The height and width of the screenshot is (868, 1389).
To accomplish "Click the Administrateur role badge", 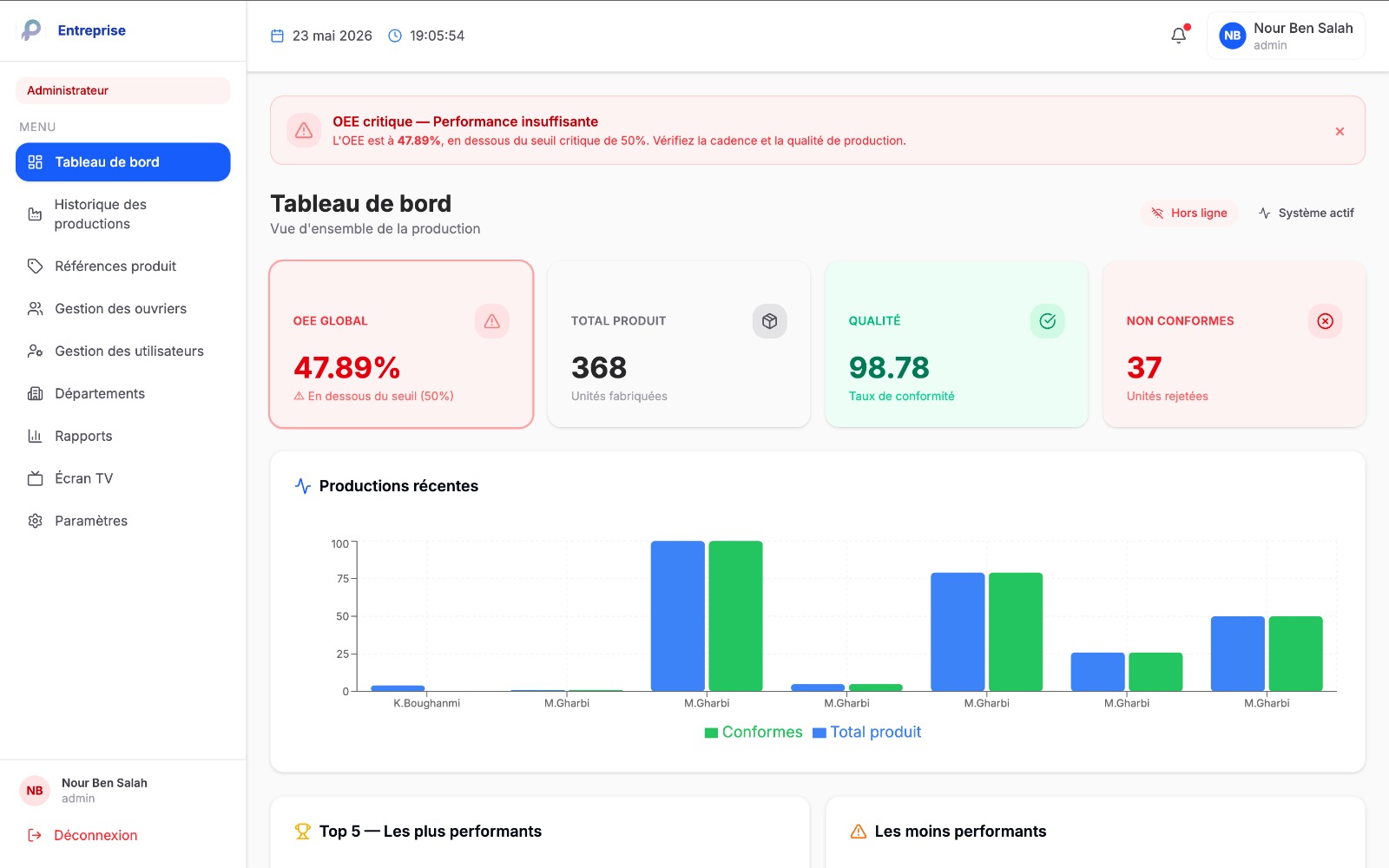I will click(123, 90).
